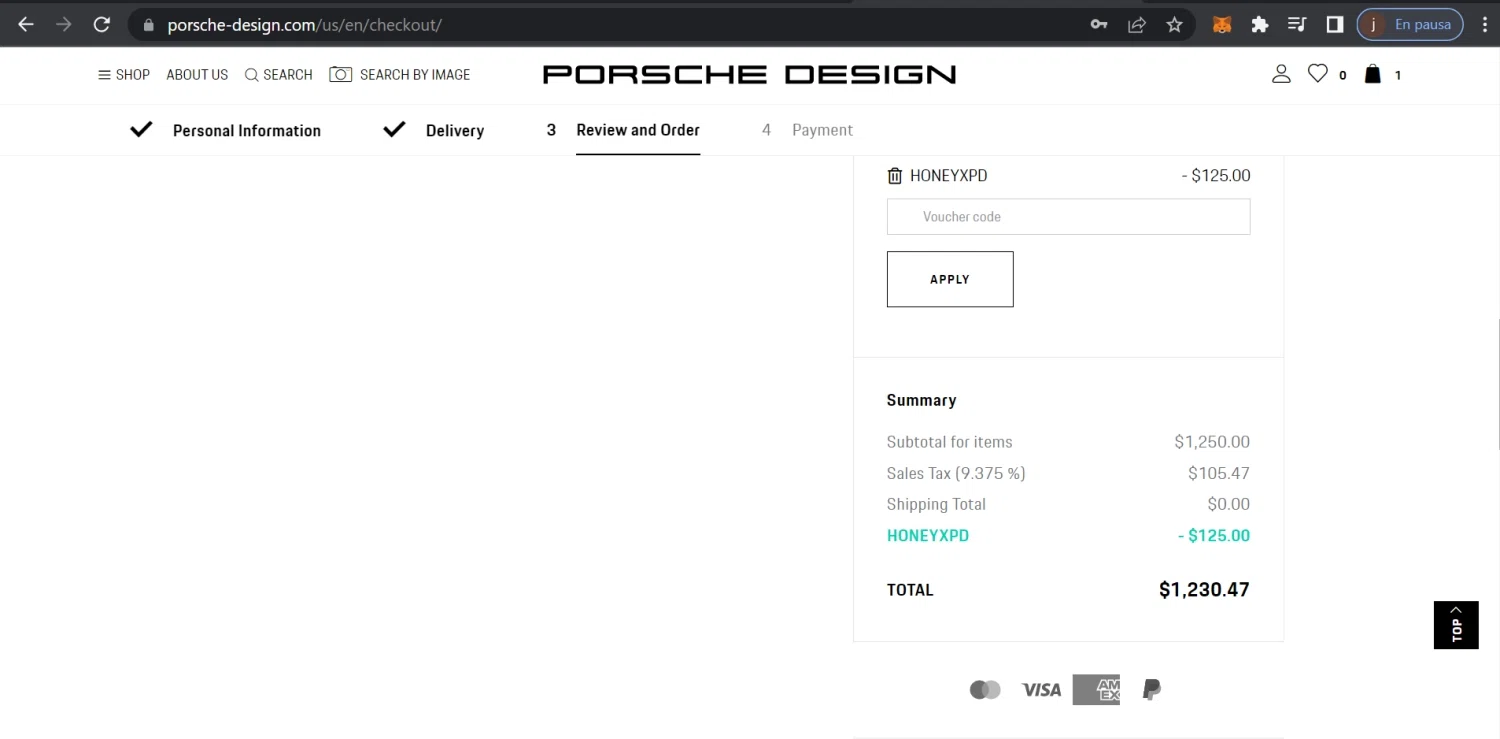Click 'Sales Tax (9.375 %)' label
This screenshot has width=1500, height=739.
coord(956,473)
